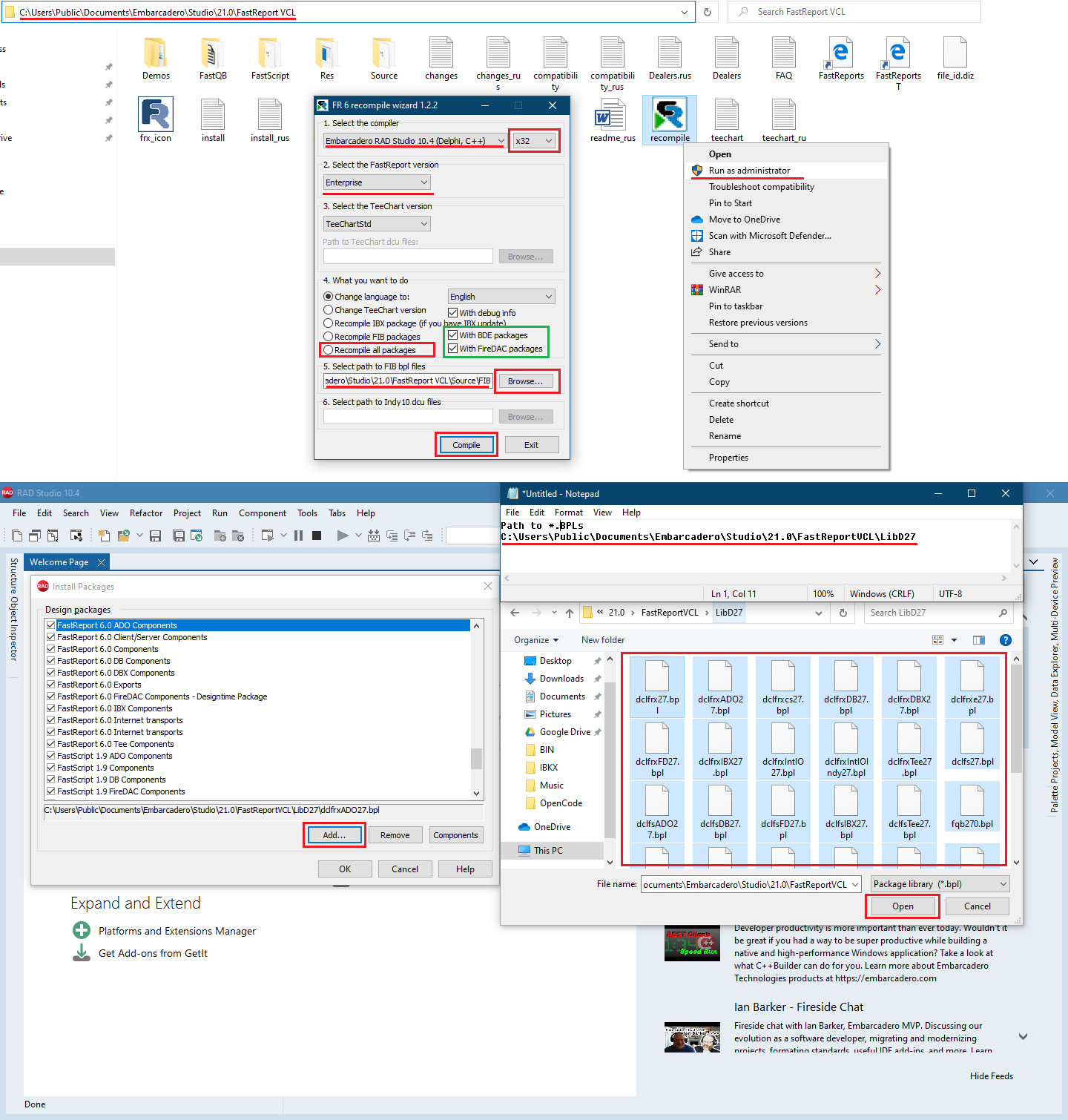Toggle the With BDE packages checkbox
Viewport: 1068px width, 1120px height.
[452, 335]
